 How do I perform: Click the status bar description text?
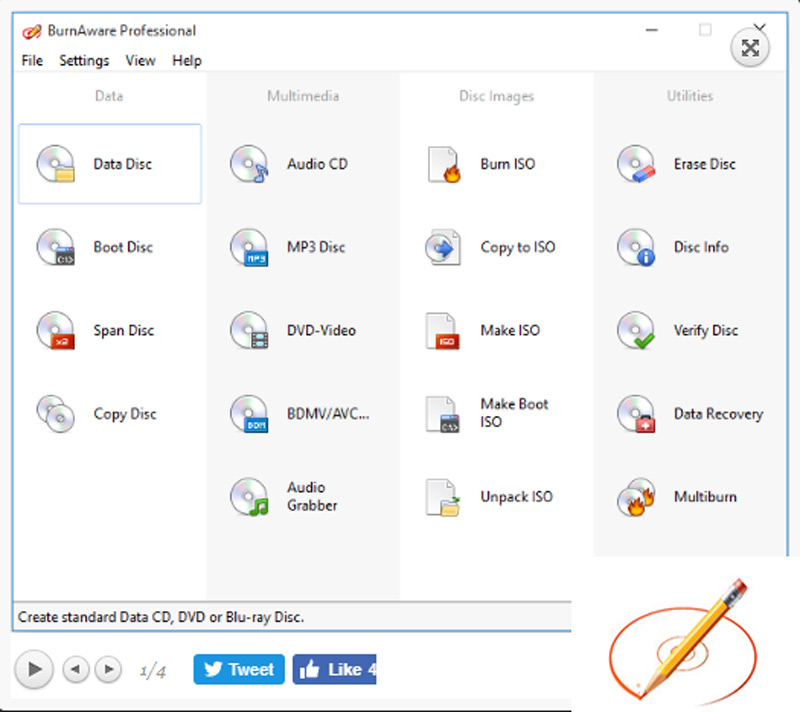(161, 617)
